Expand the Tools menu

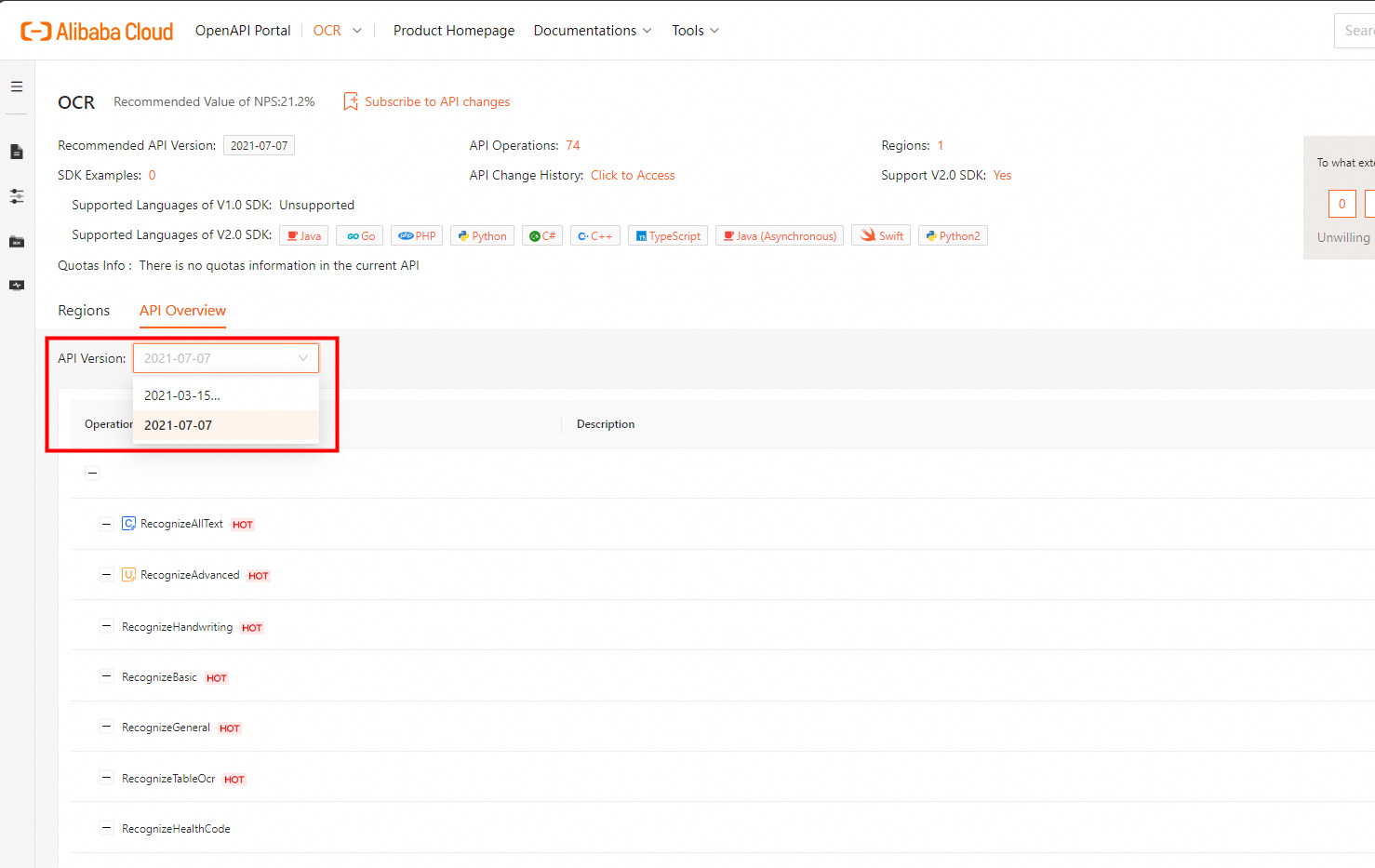click(695, 31)
